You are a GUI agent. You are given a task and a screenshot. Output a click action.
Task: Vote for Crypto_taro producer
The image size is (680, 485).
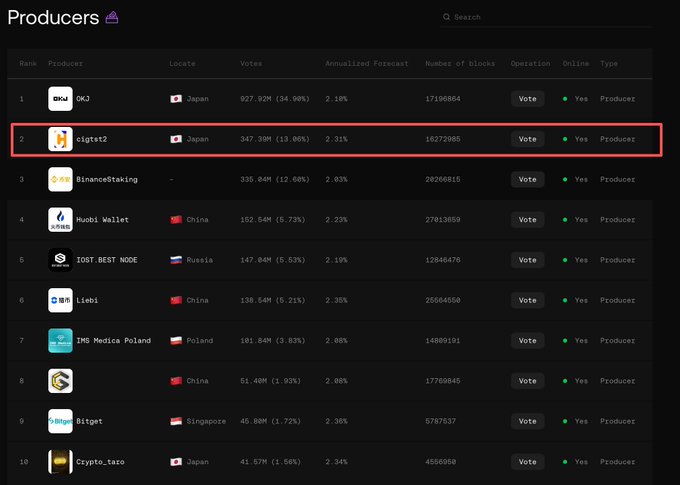point(527,462)
